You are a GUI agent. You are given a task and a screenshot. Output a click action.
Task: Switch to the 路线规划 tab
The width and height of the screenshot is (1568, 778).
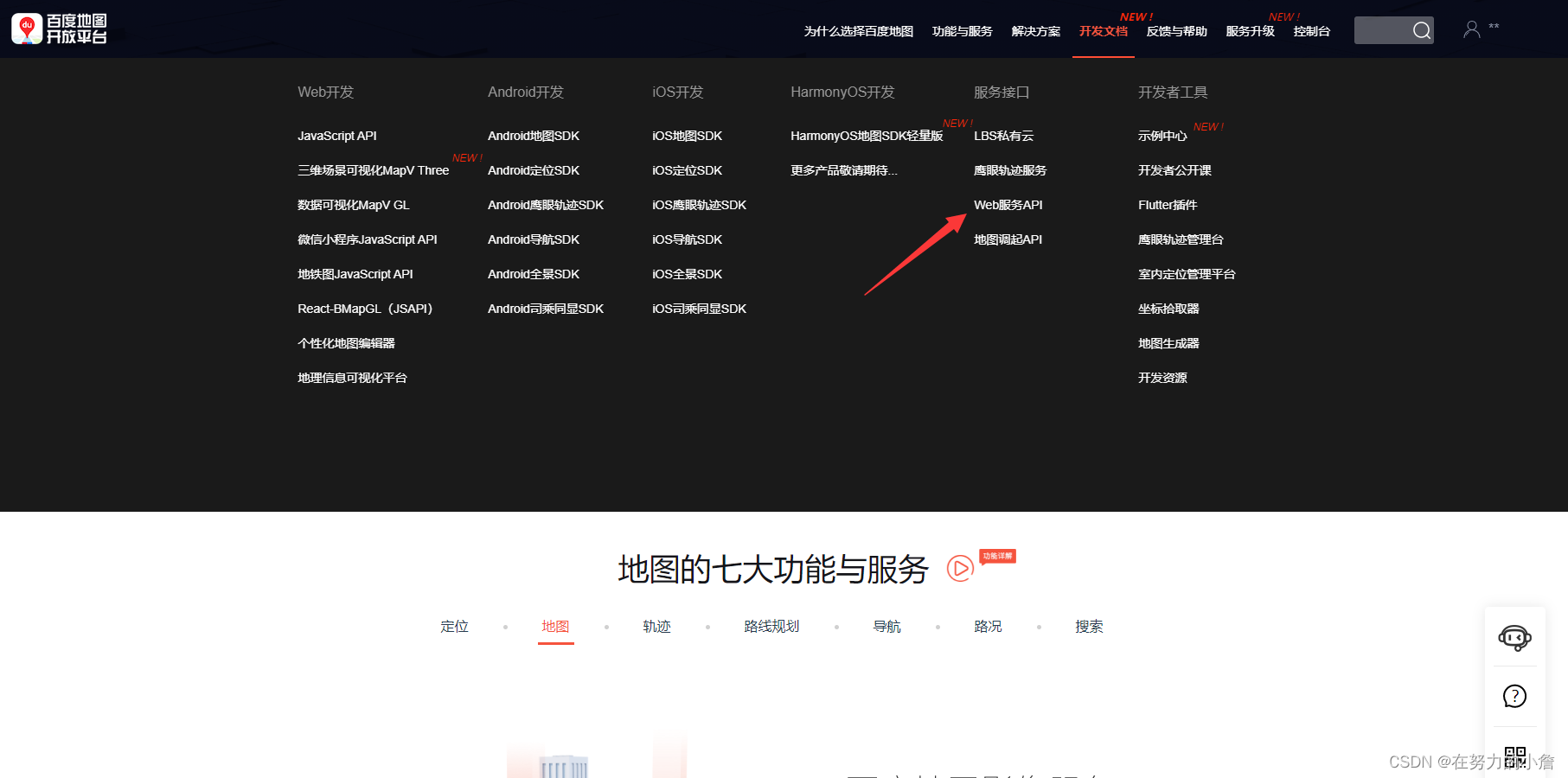tap(771, 627)
